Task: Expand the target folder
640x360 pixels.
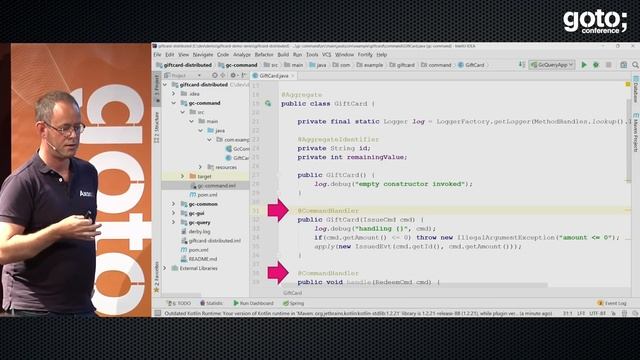Action: 182,176
